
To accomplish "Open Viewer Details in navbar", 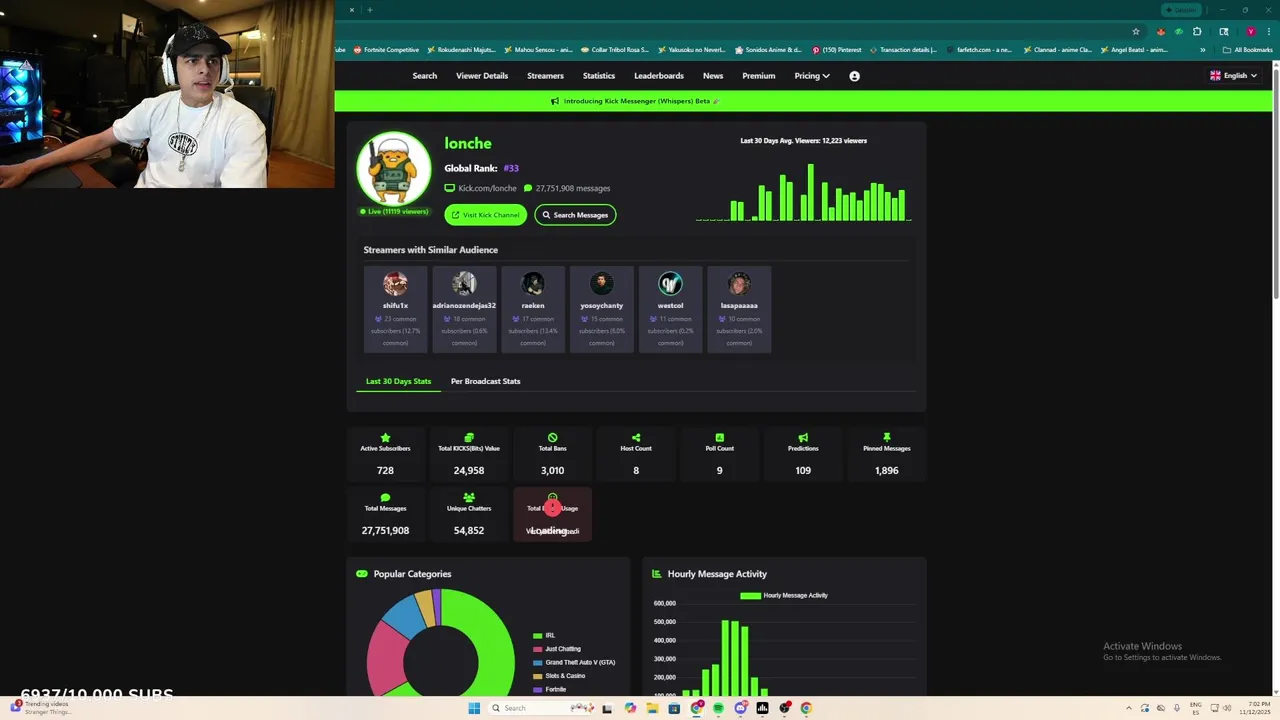I will (x=482, y=76).
